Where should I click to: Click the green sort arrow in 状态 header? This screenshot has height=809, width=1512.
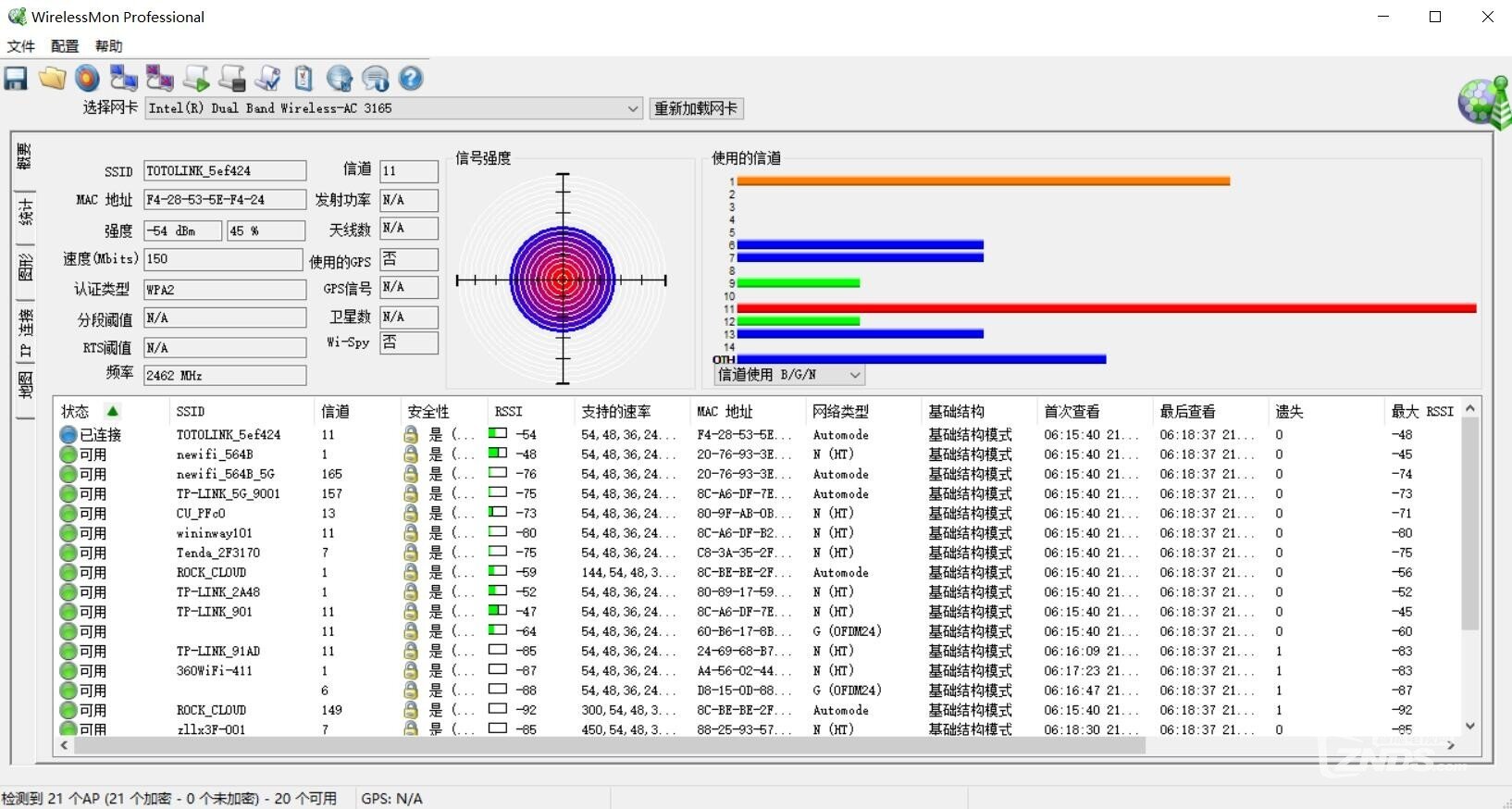pos(112,411)
